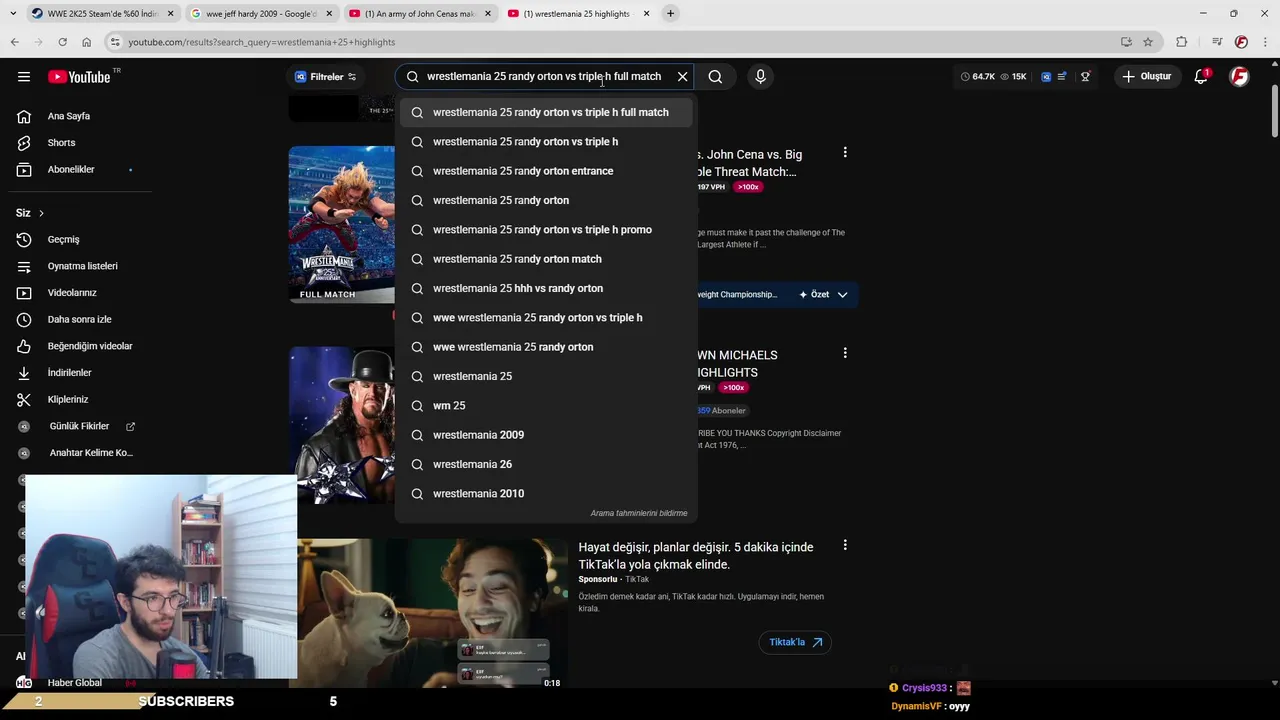Open Daha sonra izle list
Screen dimensions: 1280x720
(79, 319)
